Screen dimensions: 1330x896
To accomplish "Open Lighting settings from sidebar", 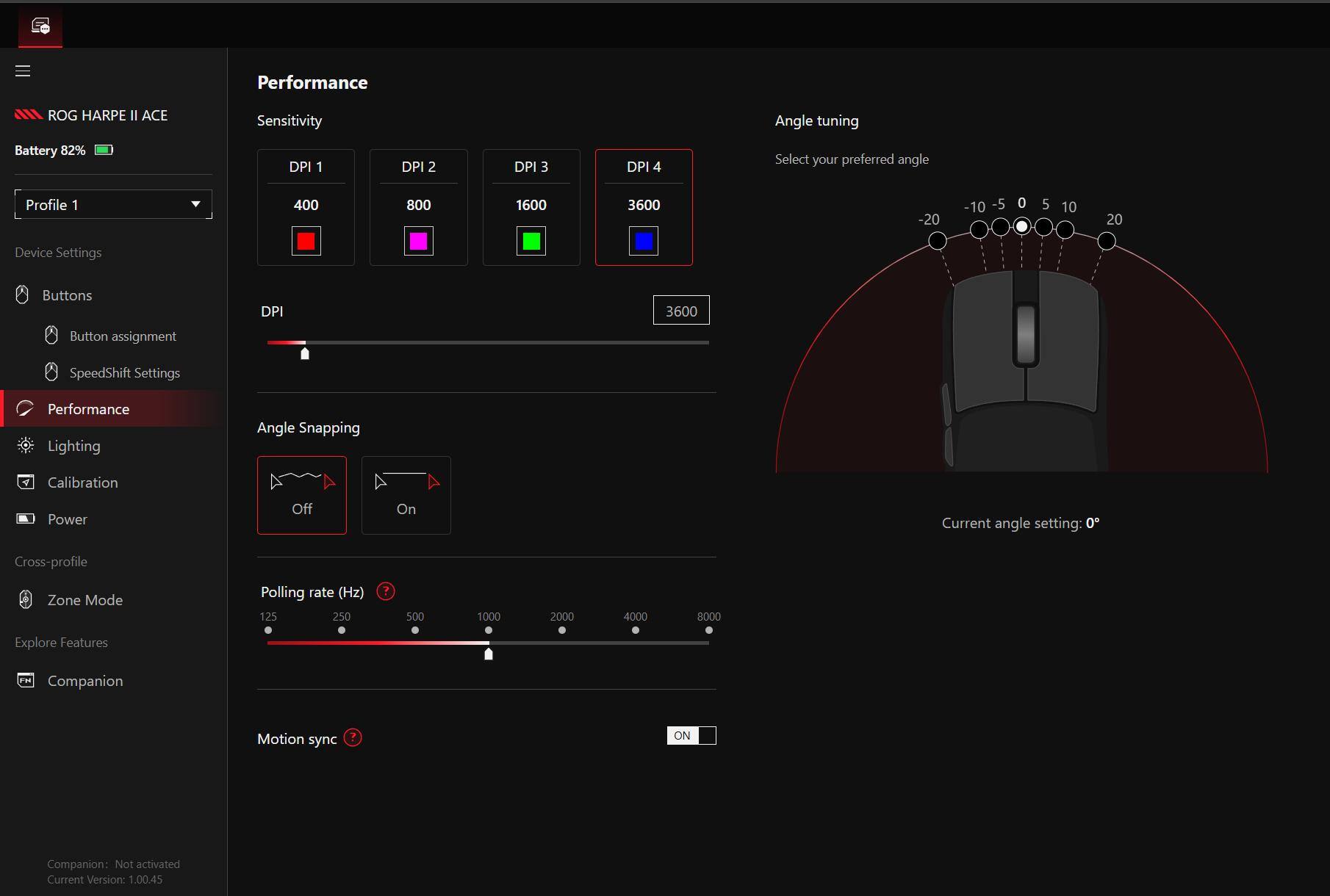I will [73, 446].
